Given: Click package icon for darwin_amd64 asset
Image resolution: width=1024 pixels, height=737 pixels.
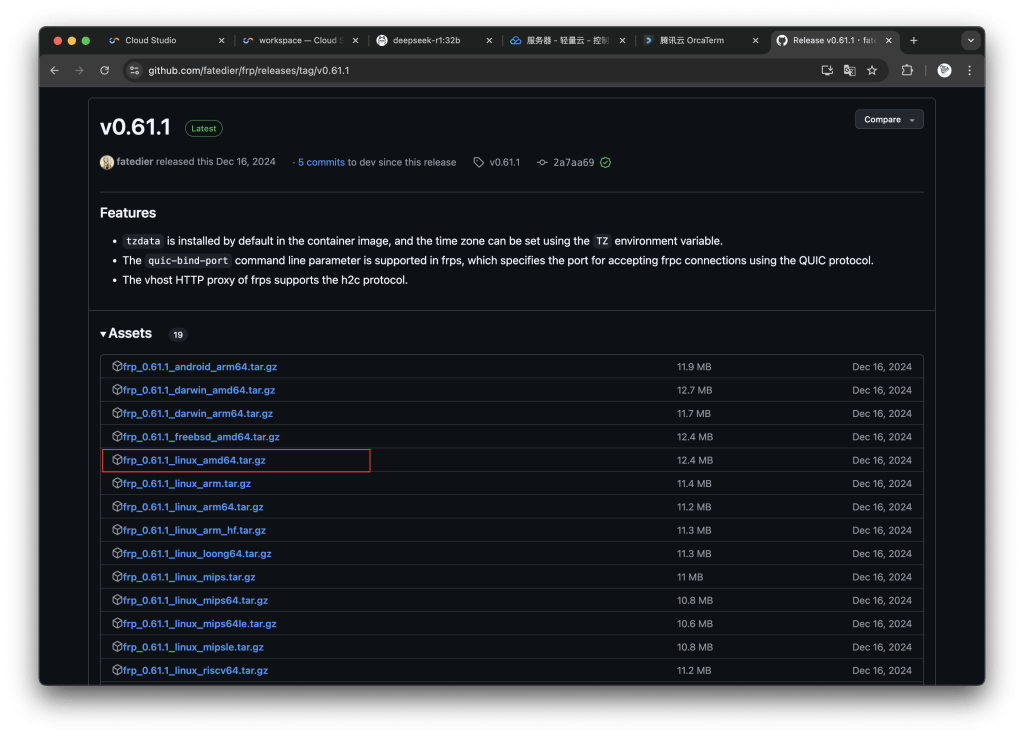Looking at the screenshot, I should coord(117,390).
